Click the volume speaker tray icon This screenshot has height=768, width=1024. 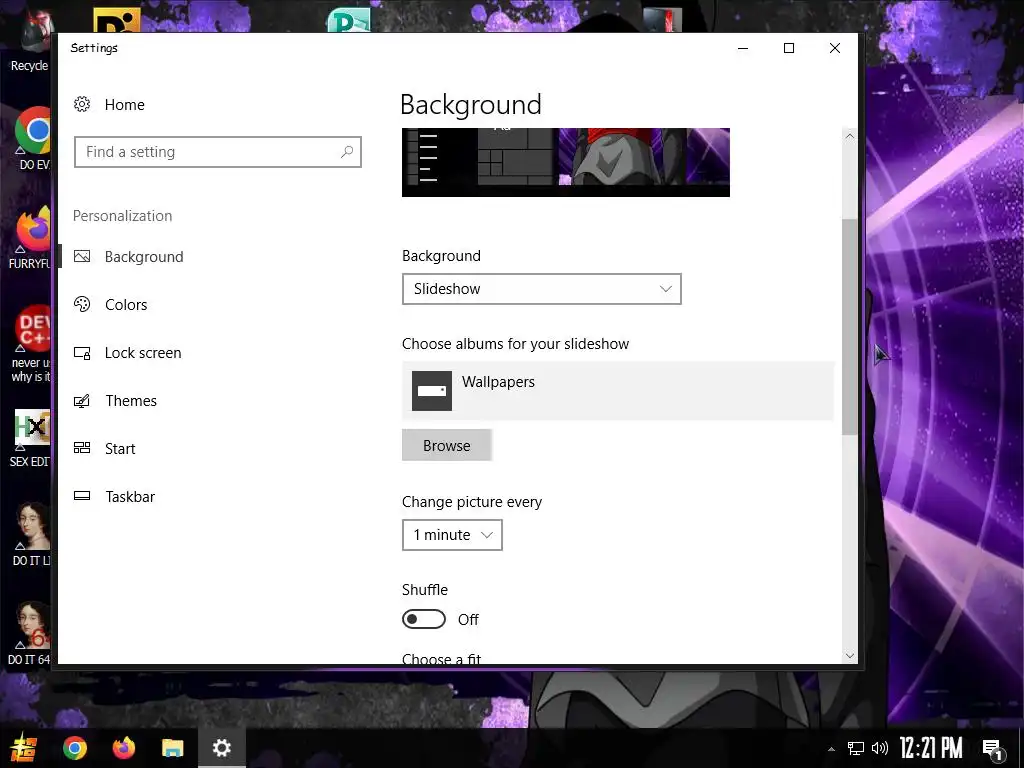pyautogui.click(x=880, y=748)
